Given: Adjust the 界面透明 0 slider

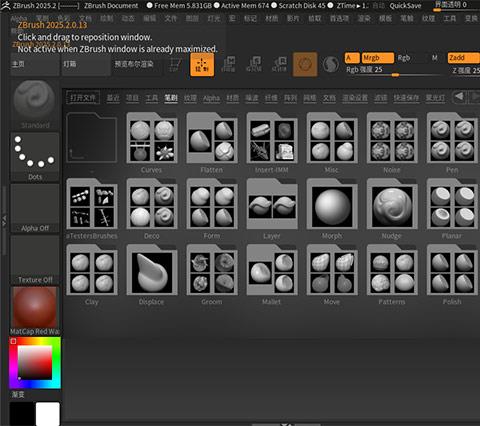Looking at the screenshot, I should pyautogui.click(x=454, y=6).
